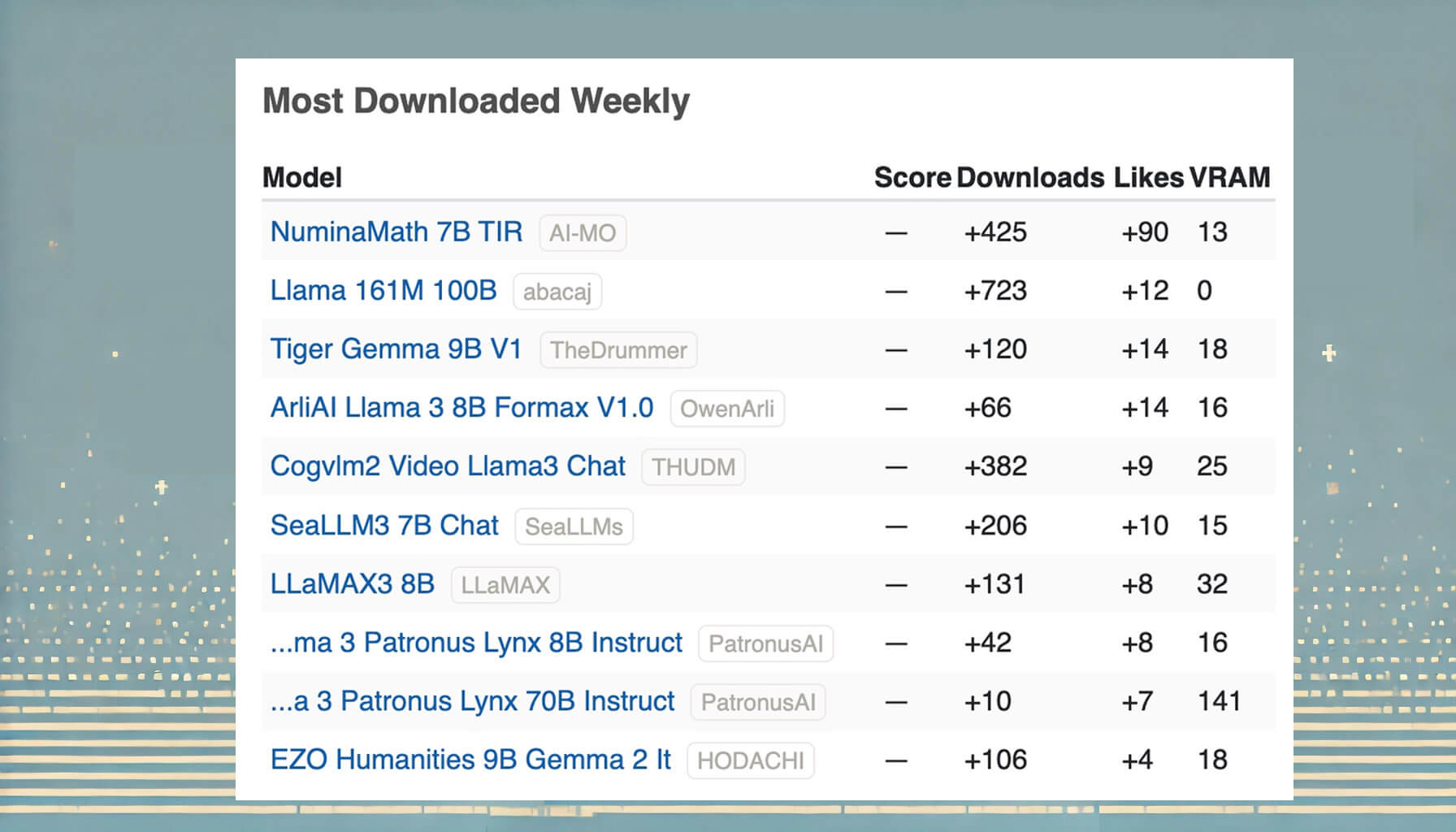Open the SeaLLM3 7B Chat model
The image size is (1456, 832).
coord(383,526)
